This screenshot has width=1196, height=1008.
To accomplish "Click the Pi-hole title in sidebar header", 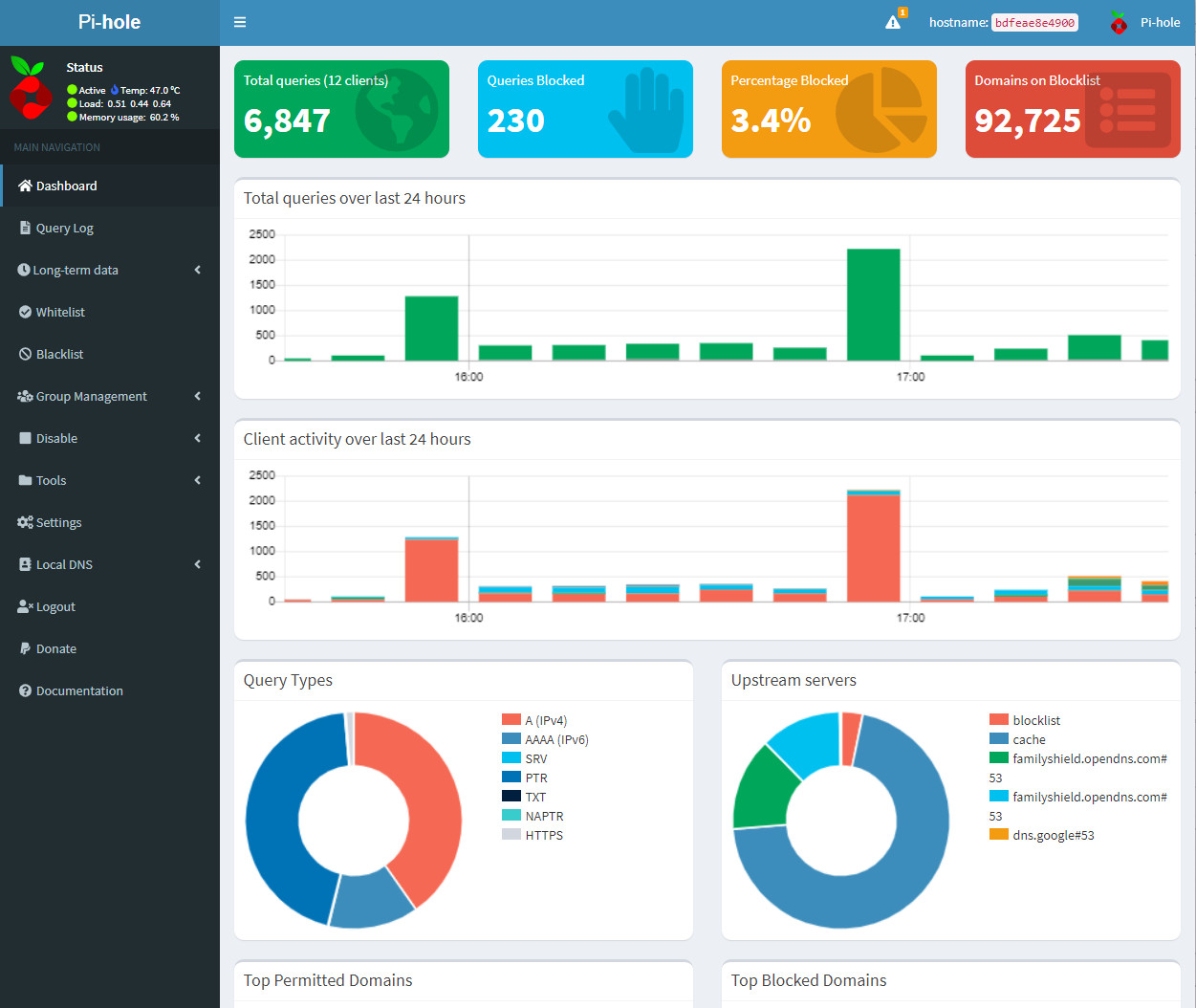I will point(109,22).
